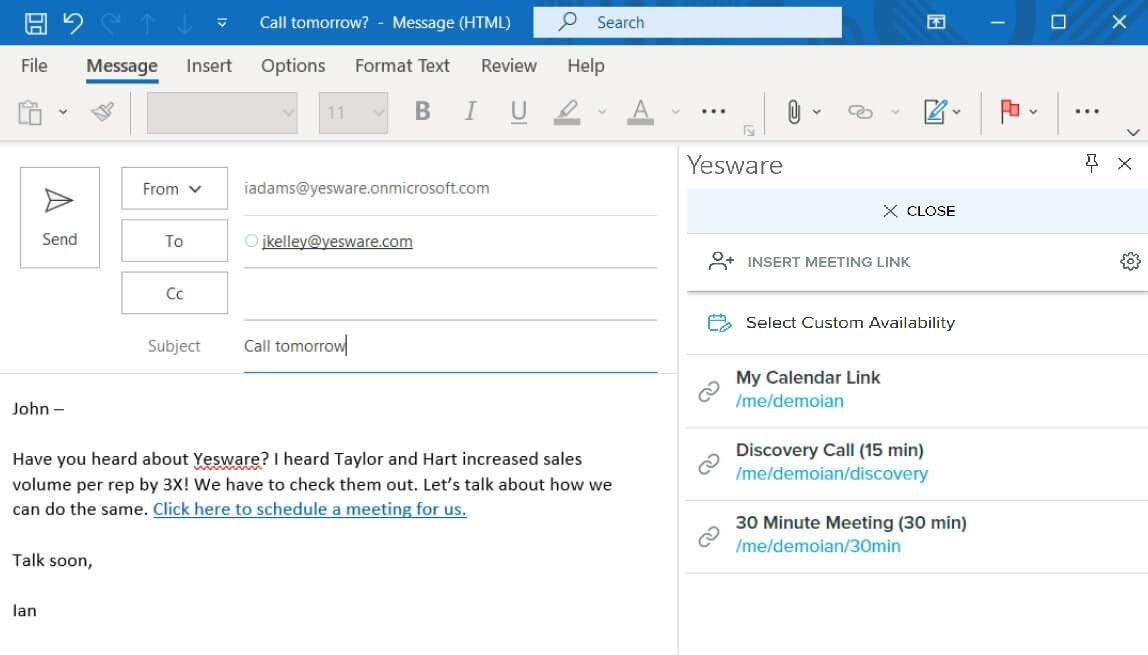Image resolution: width=1148 pixels, height=655 pixels.
Task: Pin the Yesware panel open
Action: pyautogui.click(x=1091, y=163)
